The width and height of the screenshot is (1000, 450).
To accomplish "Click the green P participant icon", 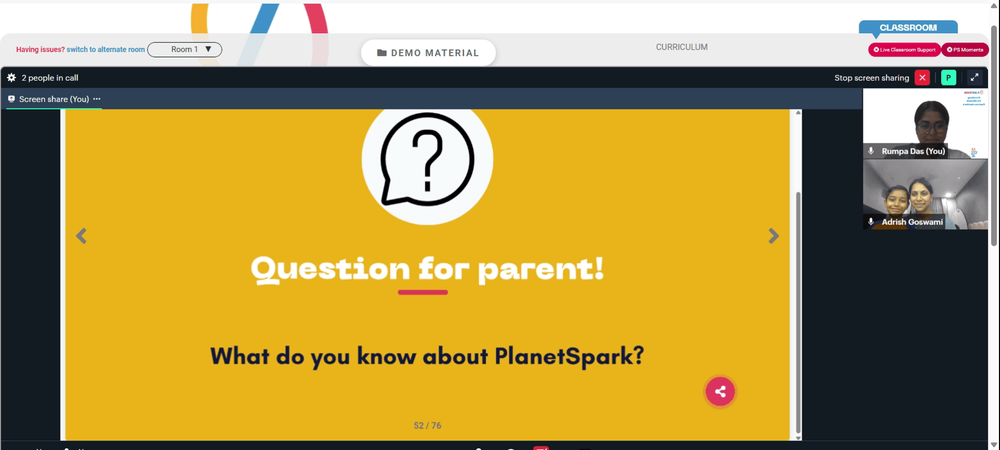I will coord(948,78).
